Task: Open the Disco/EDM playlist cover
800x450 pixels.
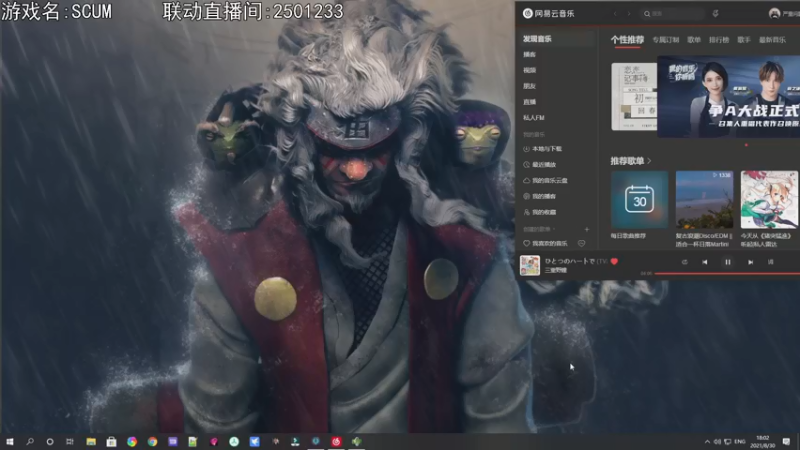Action: [704, 199]
